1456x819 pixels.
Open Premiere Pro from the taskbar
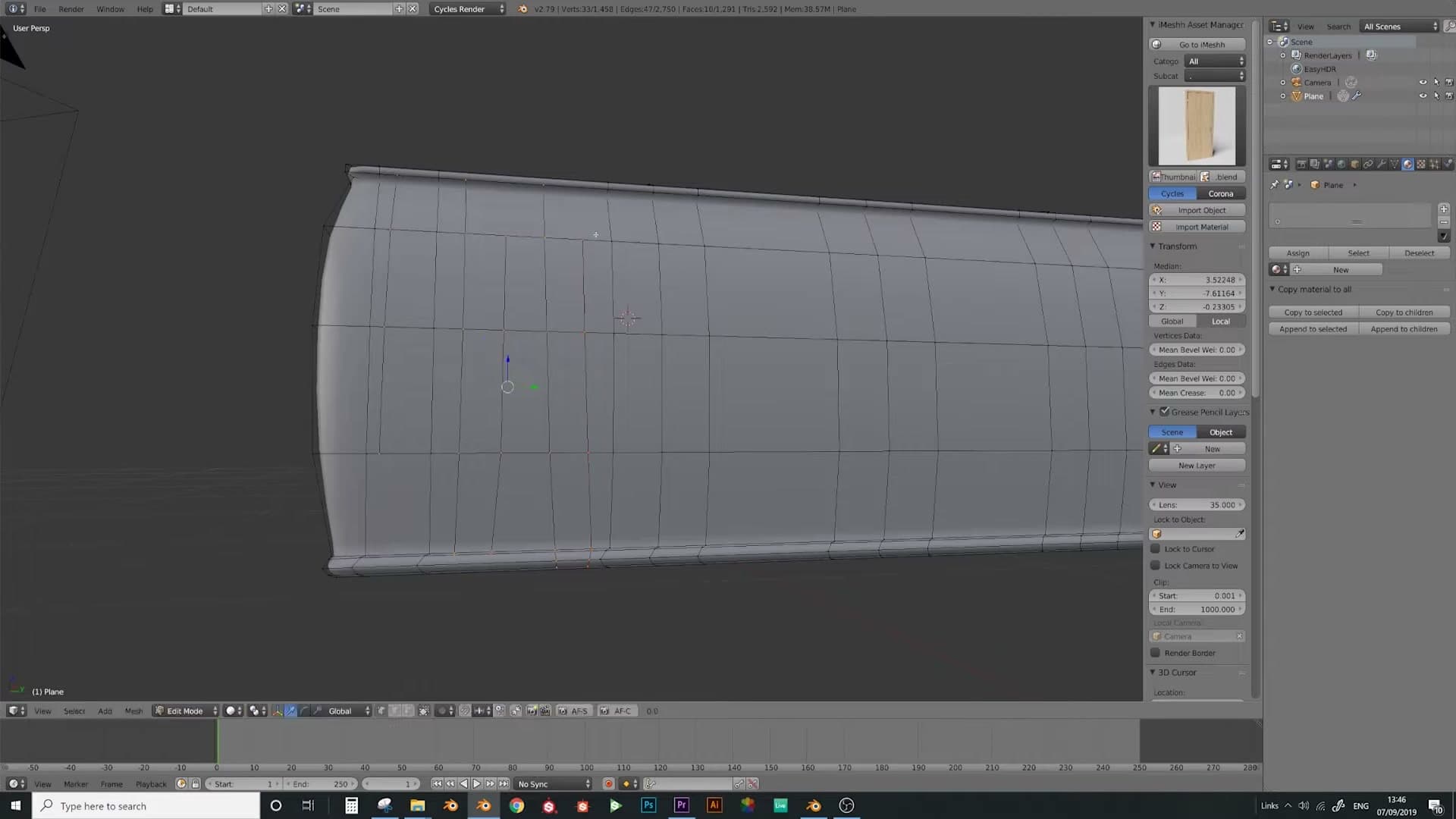(681, 805)
